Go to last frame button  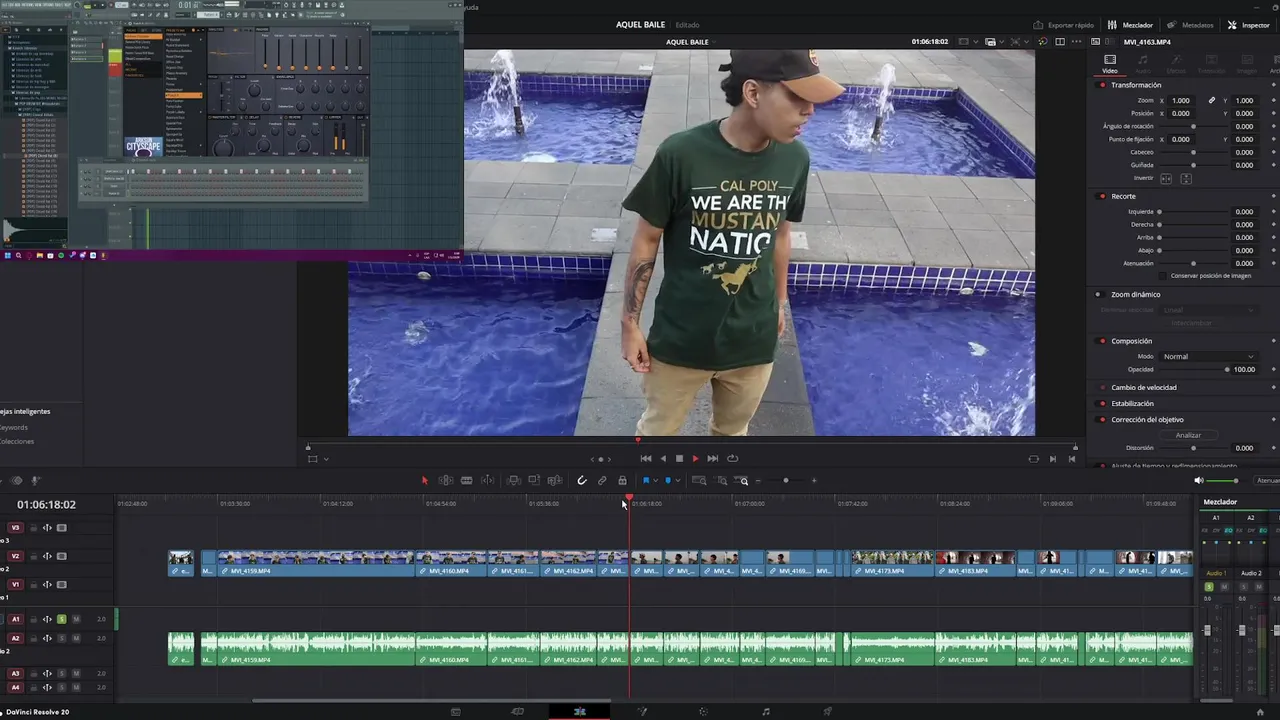[x=712, y=459]
